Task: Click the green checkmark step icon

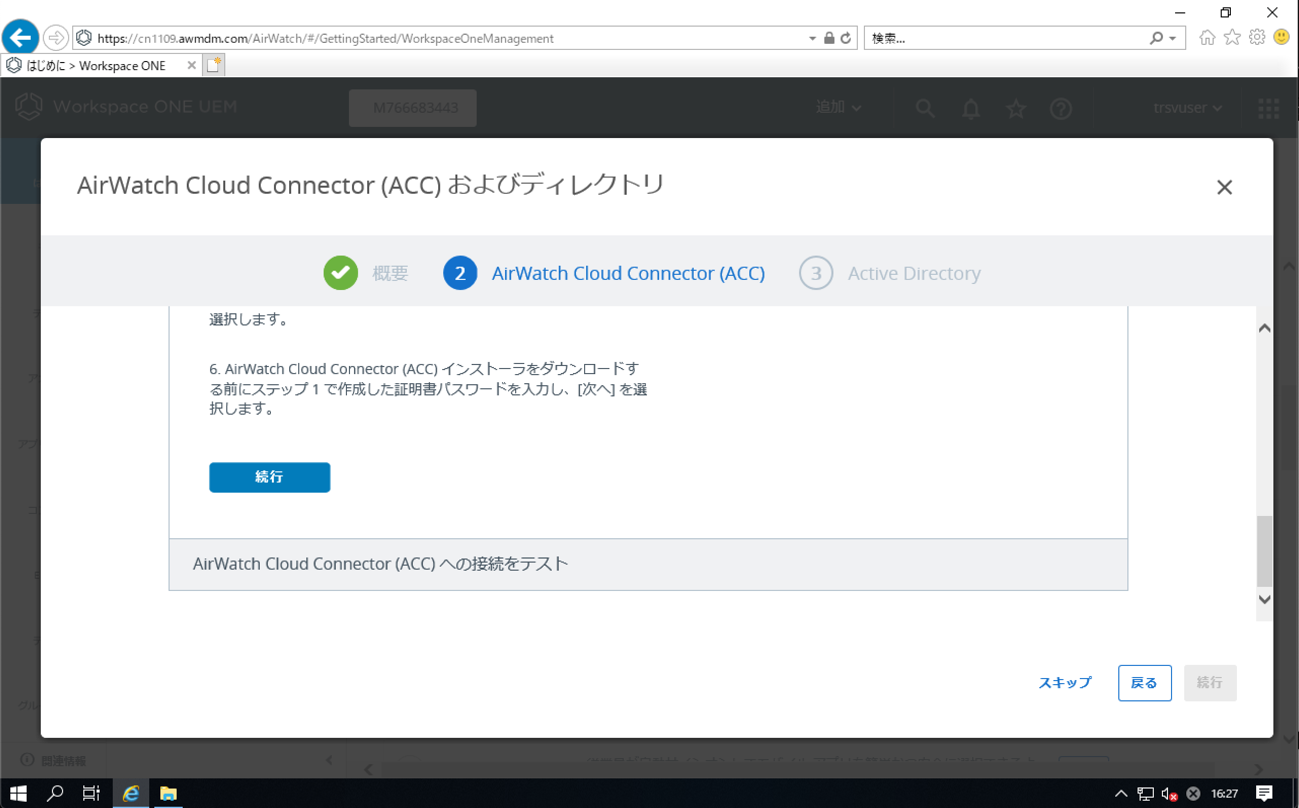Action: pos(341,273)
